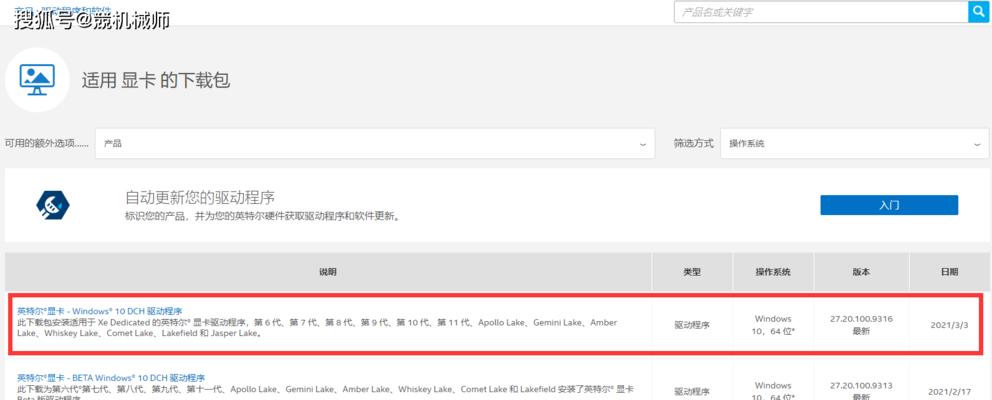This screenshot has width=992, height=400.
Task: Sort by 操作系统 table column header
Action: coord(772,272)
